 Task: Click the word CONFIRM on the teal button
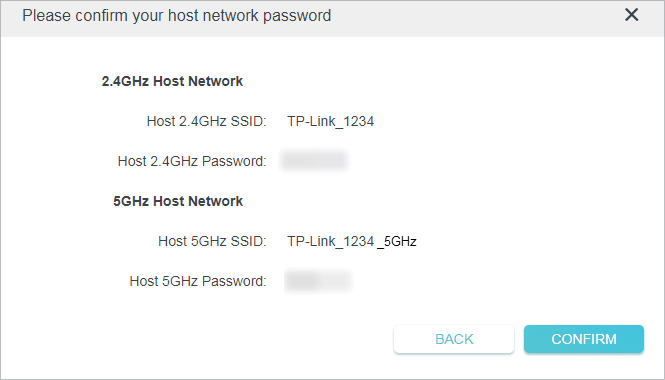click(x=584, y=339)
